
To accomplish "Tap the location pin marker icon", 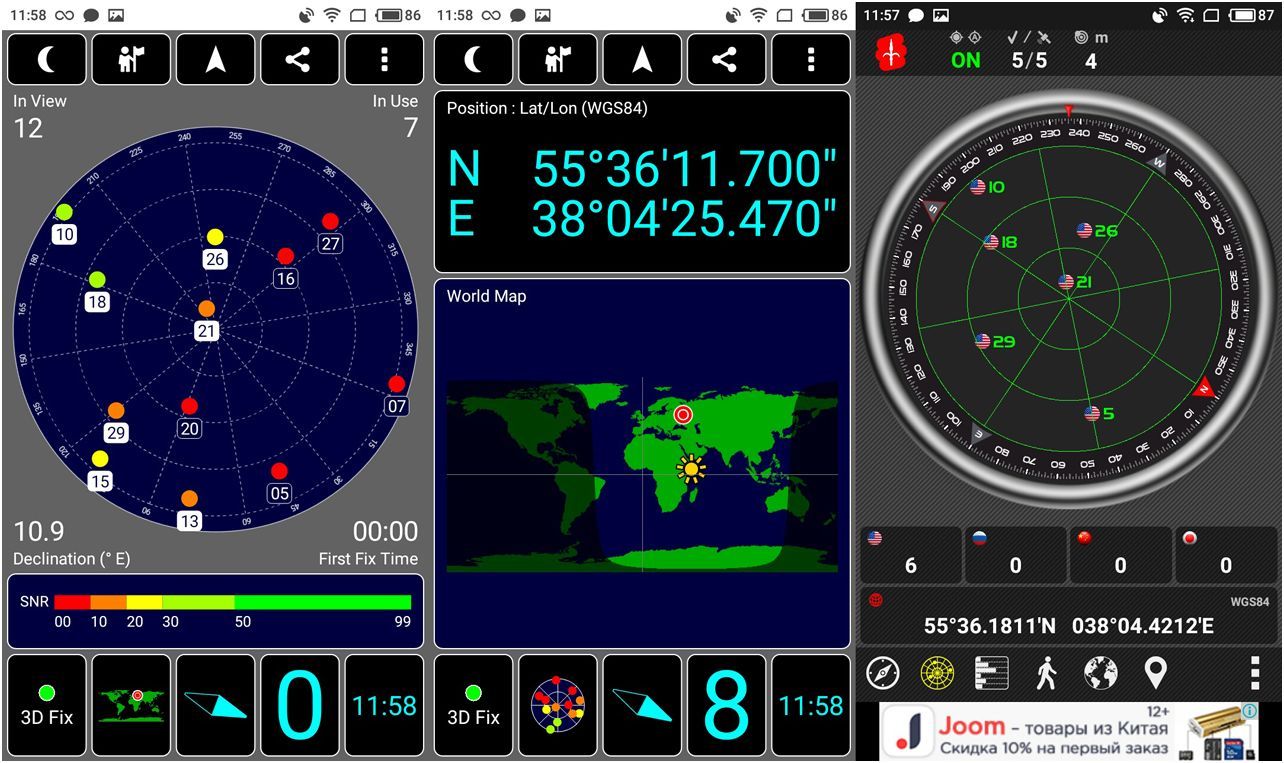I will point(1155,674).
